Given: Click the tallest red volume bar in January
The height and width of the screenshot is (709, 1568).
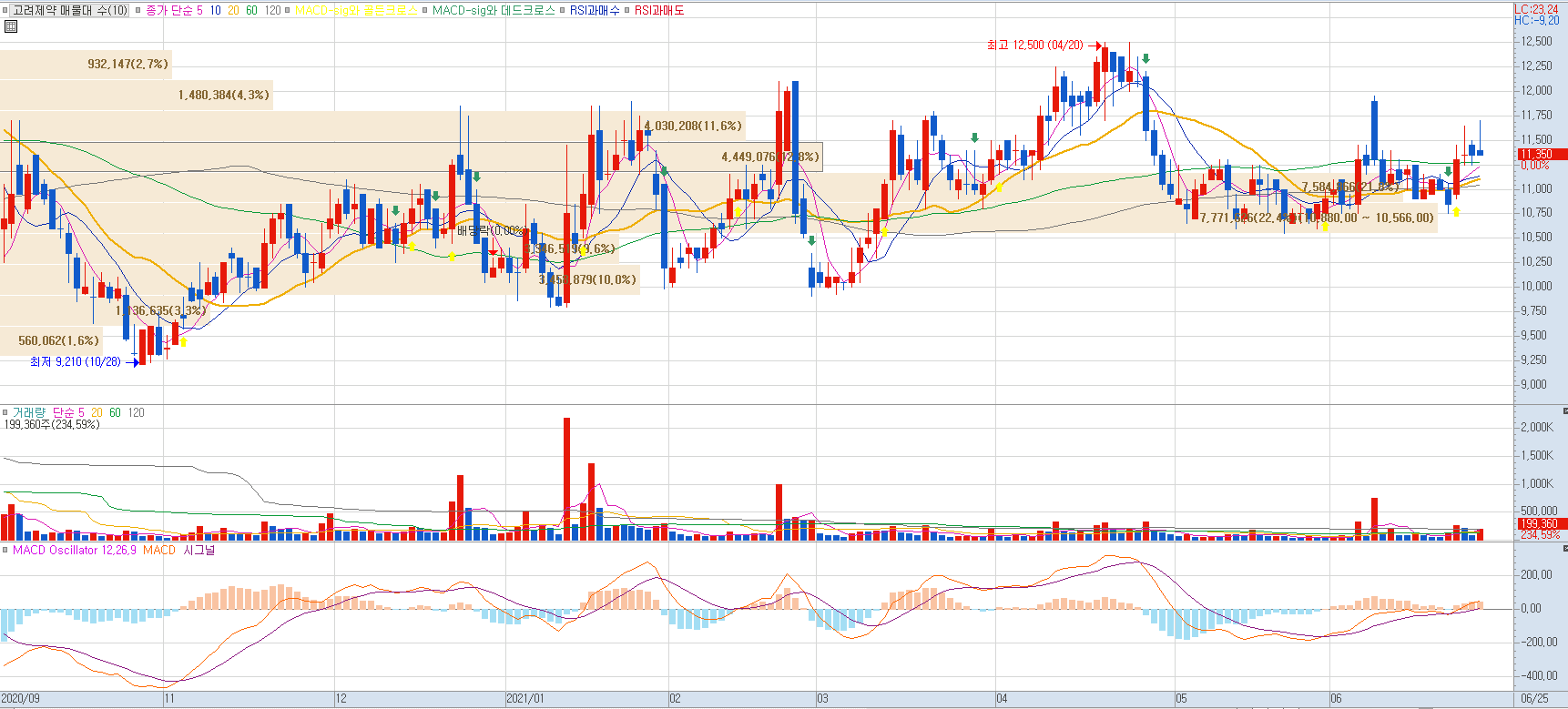Looking at the screenshot, I should (567, 479).
